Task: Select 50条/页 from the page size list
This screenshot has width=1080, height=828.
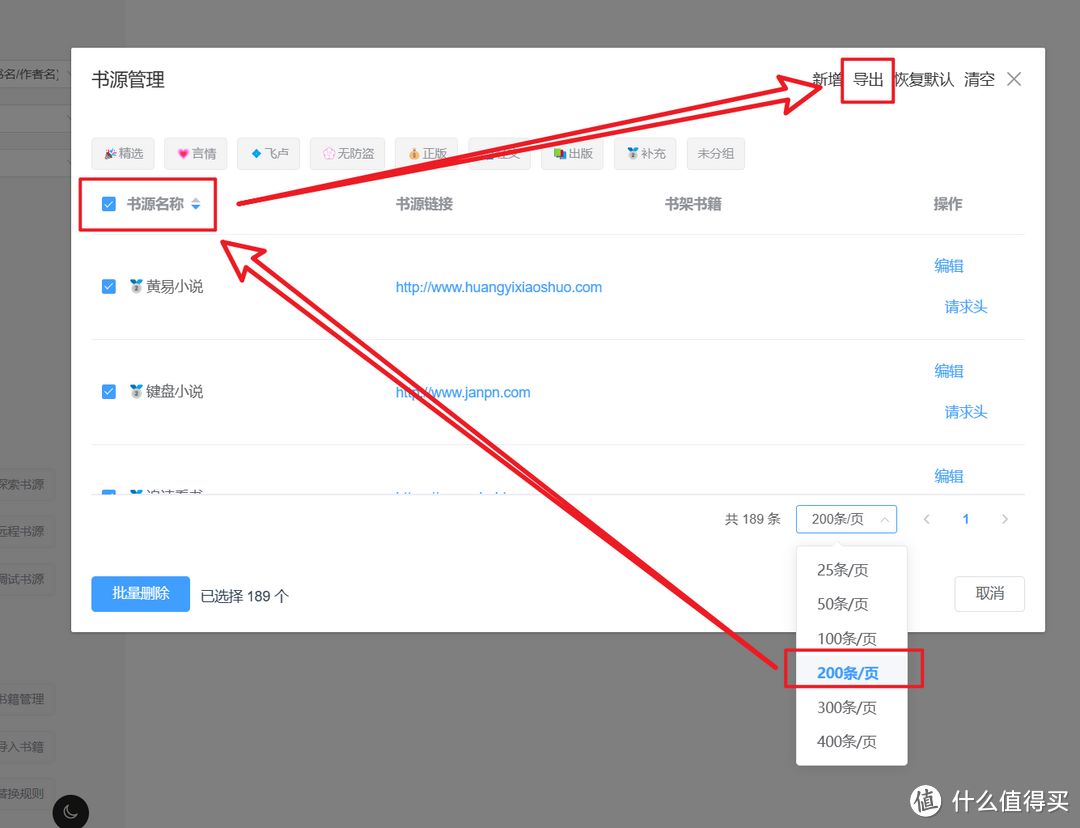Action: point(851,604)
